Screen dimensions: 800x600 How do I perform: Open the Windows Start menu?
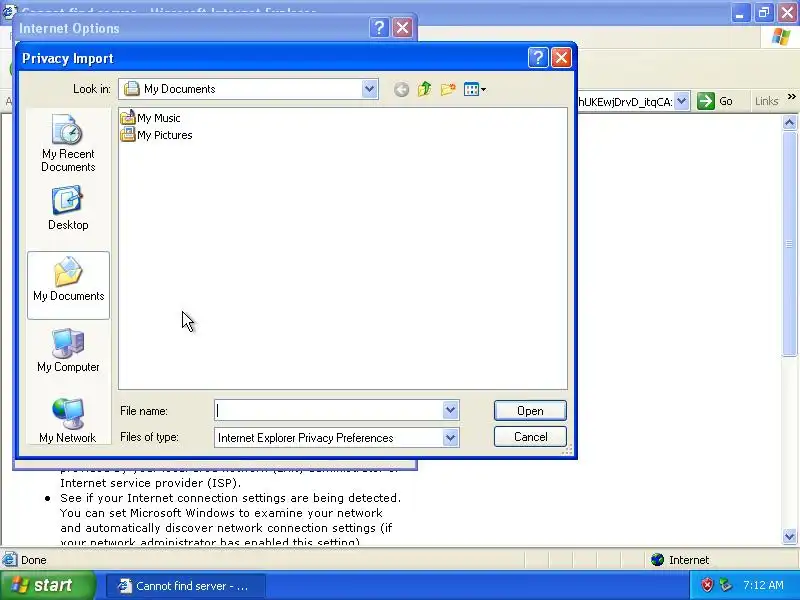tap(48, 585)
